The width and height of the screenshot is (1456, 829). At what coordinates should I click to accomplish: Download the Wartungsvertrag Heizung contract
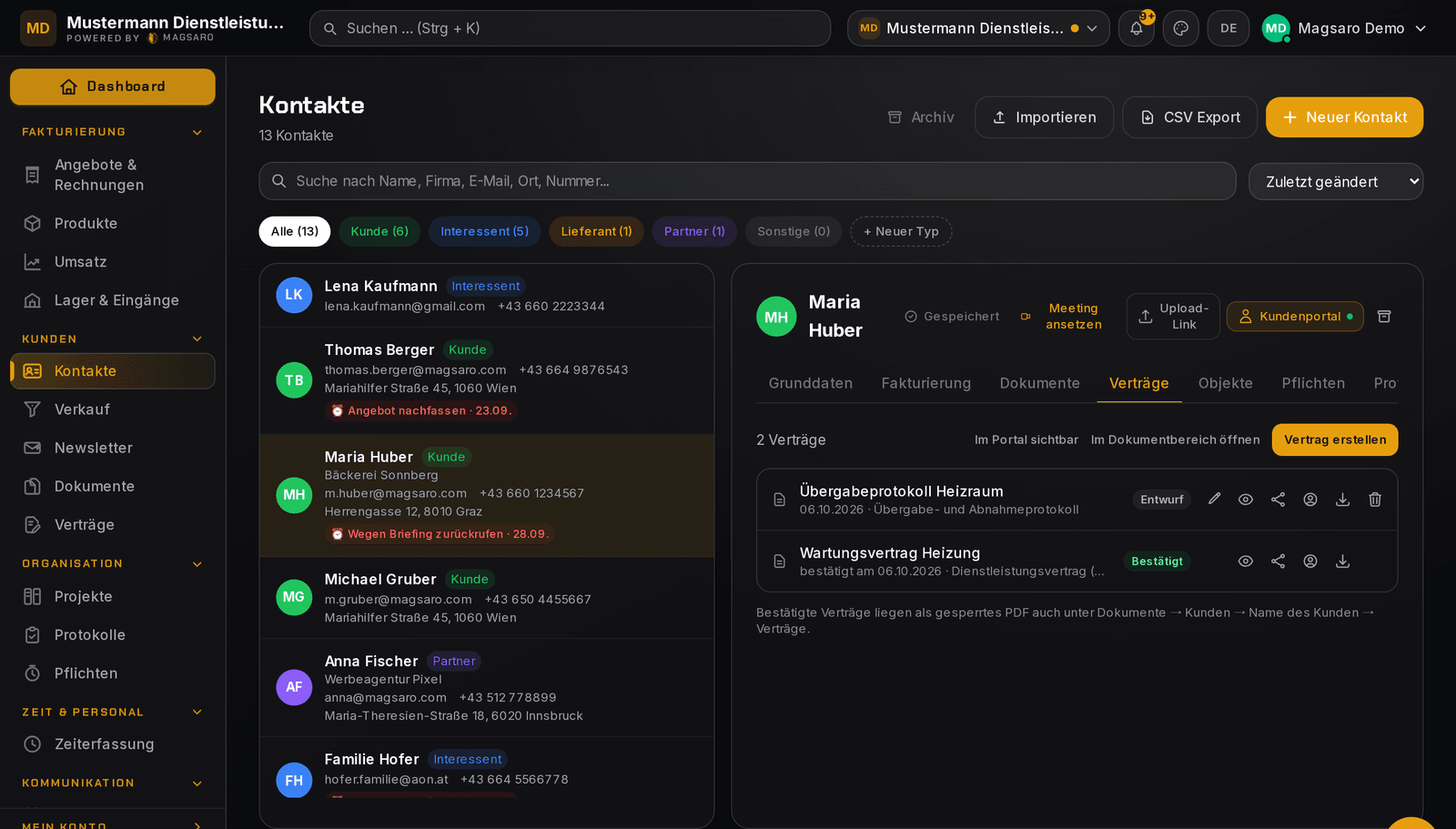pyautogui.click(x=1342, y=561)
